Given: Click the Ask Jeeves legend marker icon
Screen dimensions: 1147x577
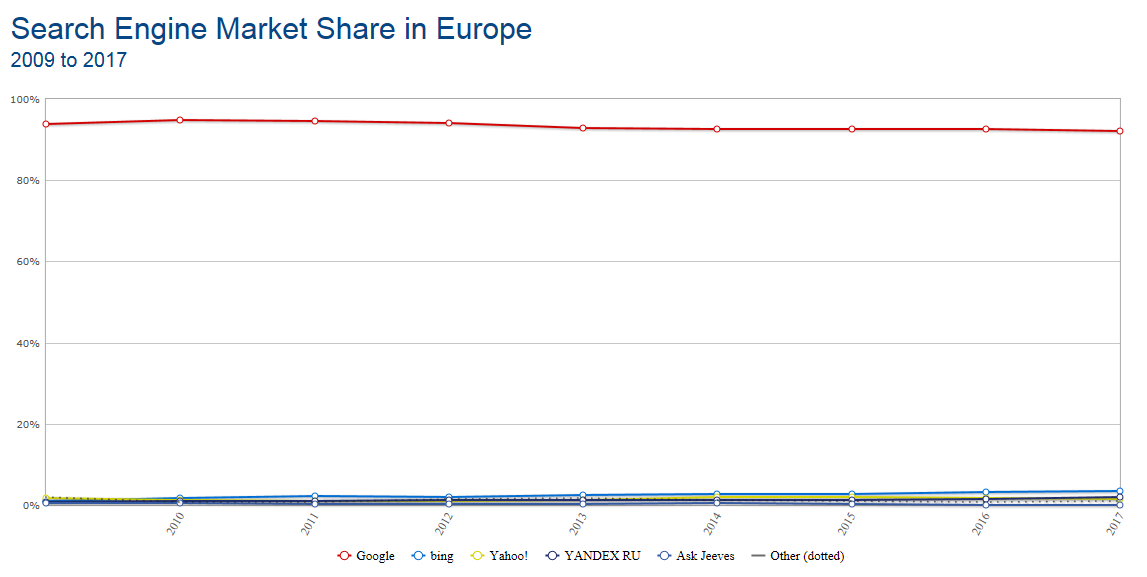Looking at the screenshot, I should click(x=665, y=556).
